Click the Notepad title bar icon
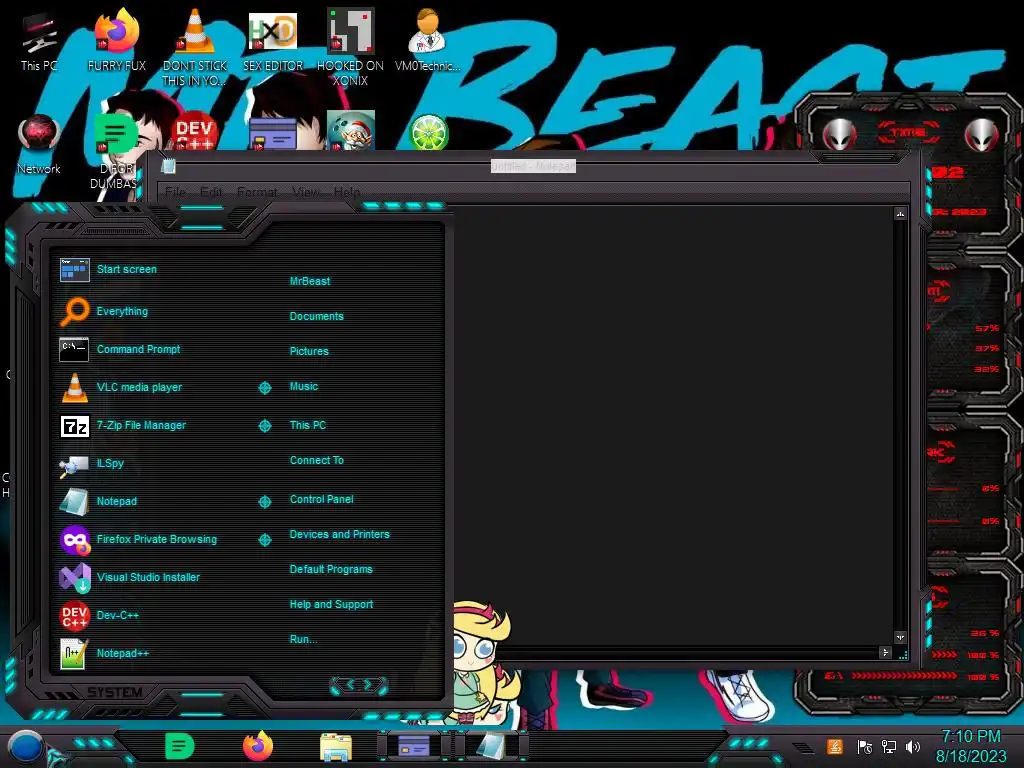 (168, 166)
